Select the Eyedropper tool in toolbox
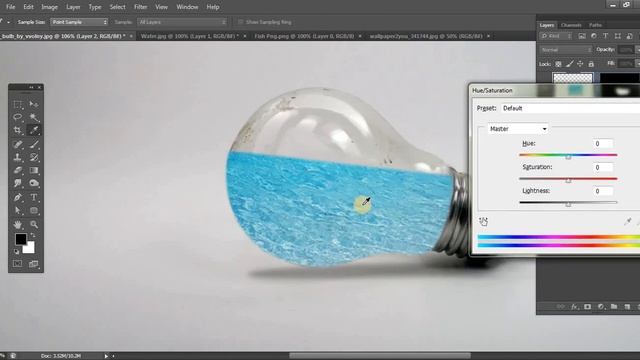640x360 pixels. pos(34,130)
